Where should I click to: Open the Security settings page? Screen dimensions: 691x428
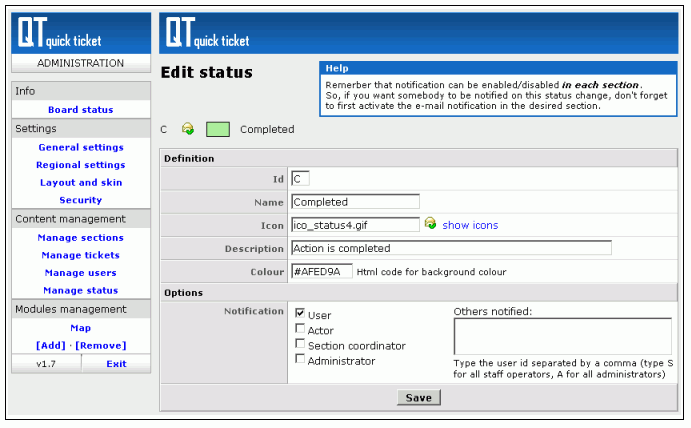point(81,200)
